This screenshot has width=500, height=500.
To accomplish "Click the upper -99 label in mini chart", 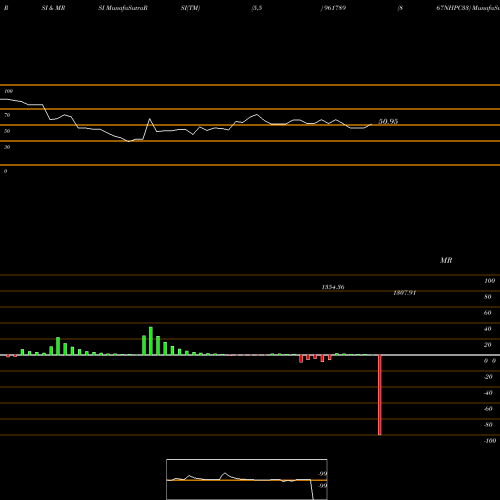I will point(322,474).
